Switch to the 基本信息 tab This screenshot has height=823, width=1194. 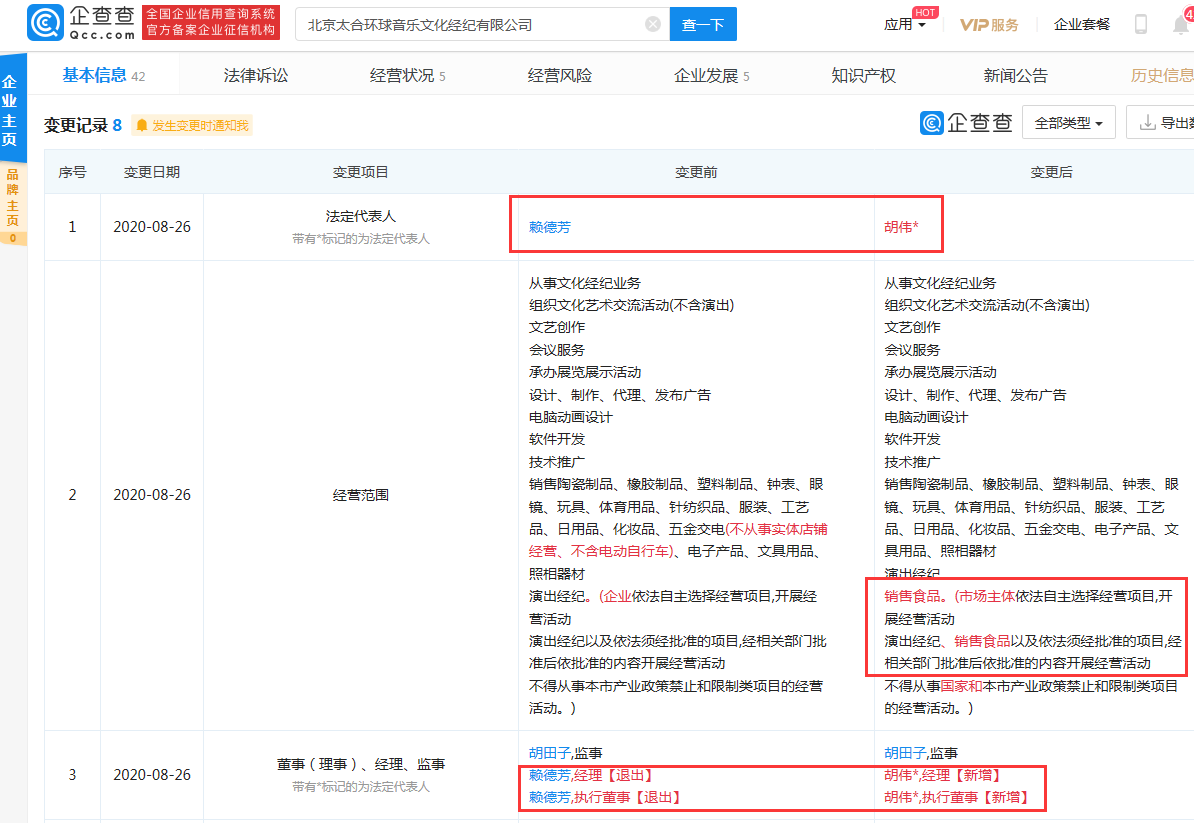[x=104, y=75]
